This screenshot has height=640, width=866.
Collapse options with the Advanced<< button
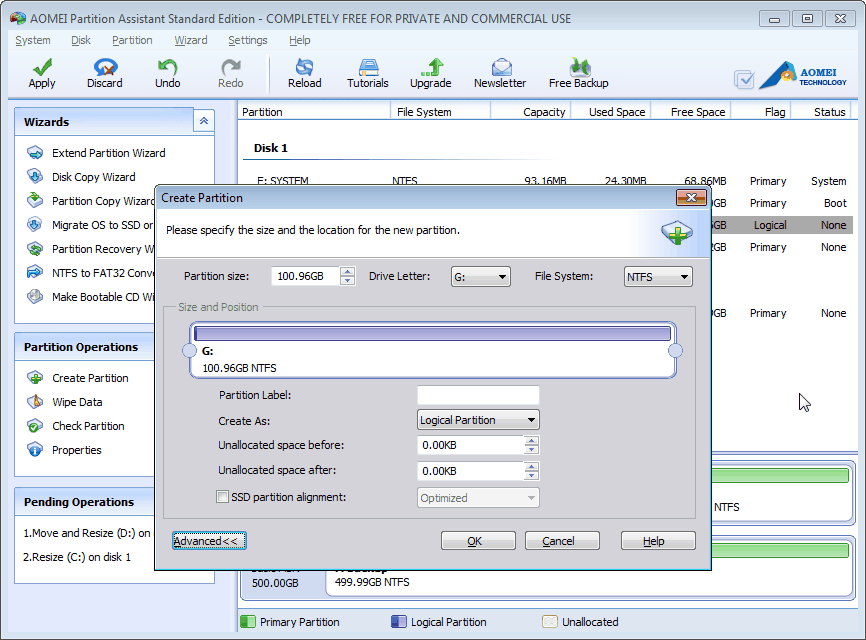pyautogui.click(x=209, y=541)
